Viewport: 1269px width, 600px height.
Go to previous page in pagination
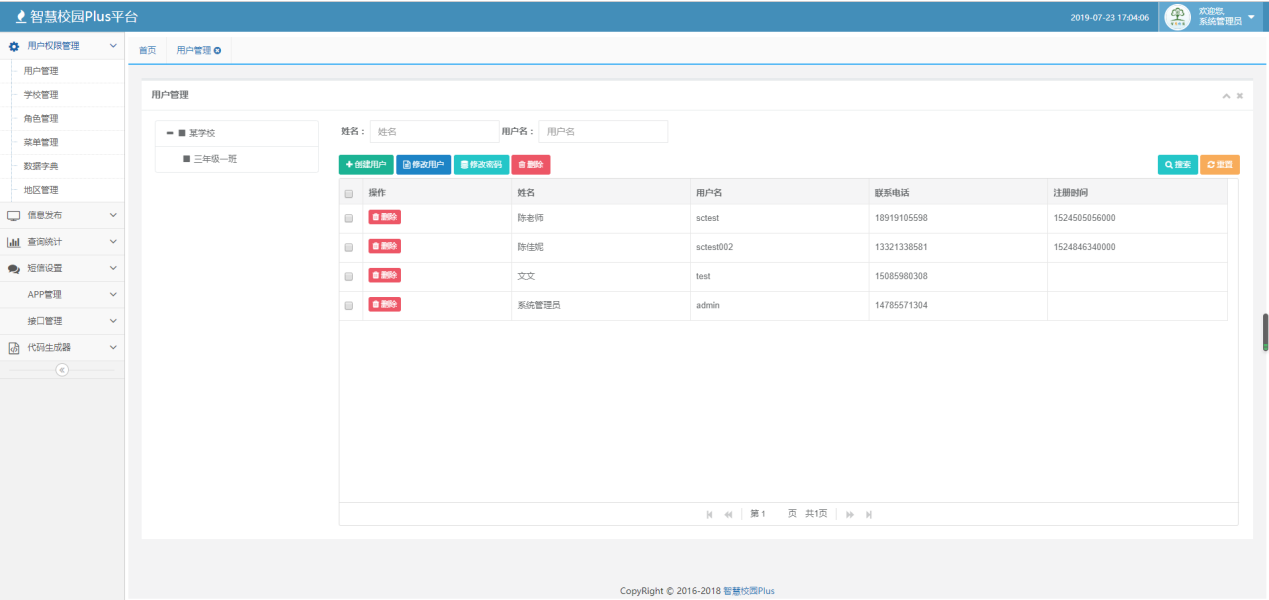(x=728, y=514)
